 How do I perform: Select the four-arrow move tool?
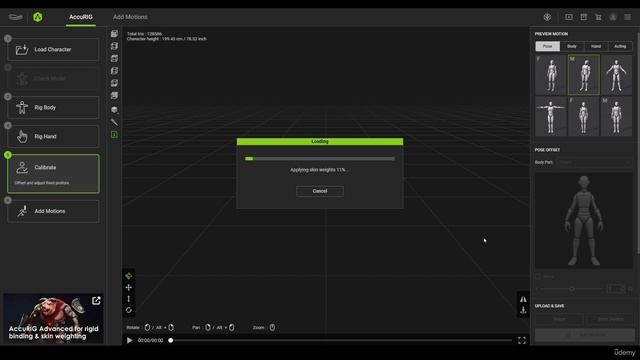[x=129, y=287]
